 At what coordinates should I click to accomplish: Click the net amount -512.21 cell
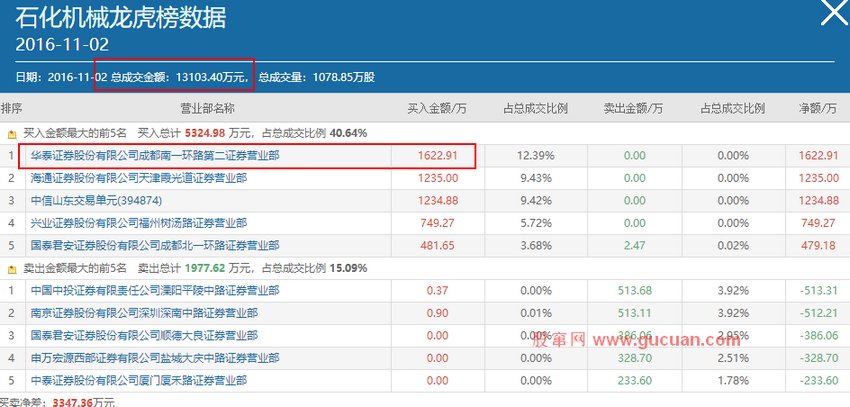point(818,313)
